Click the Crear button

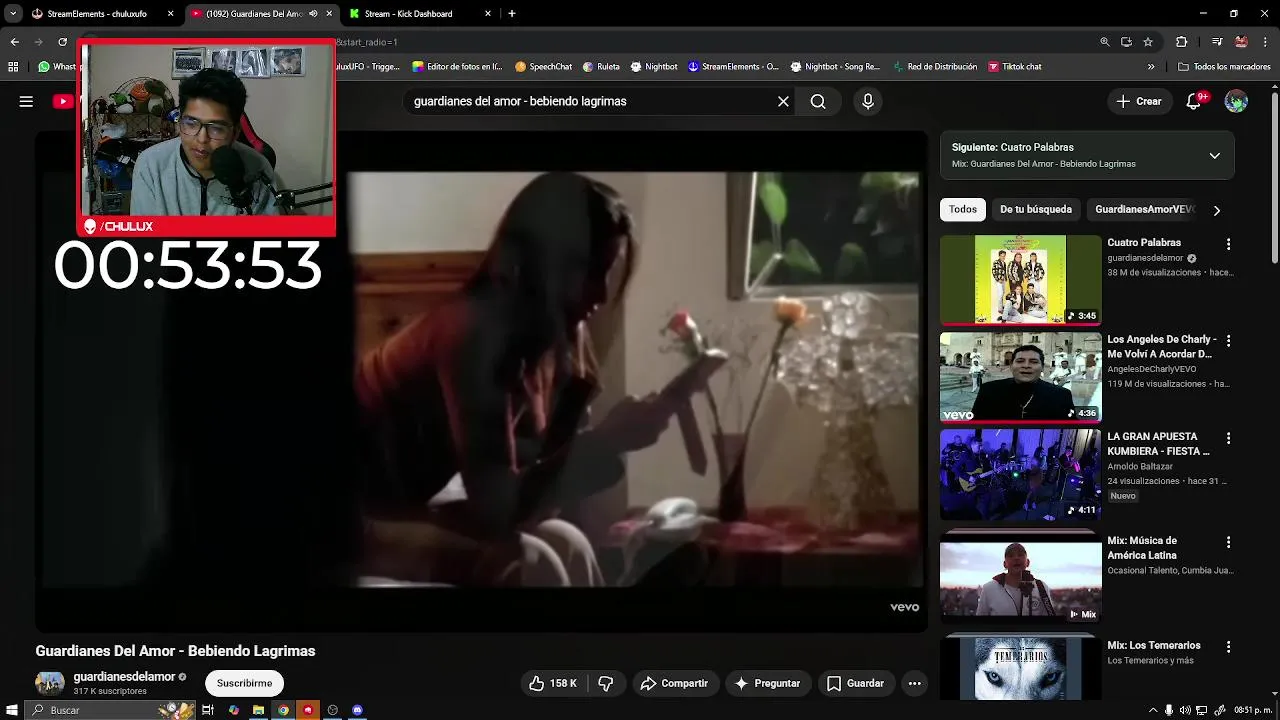click(1139, 101)
